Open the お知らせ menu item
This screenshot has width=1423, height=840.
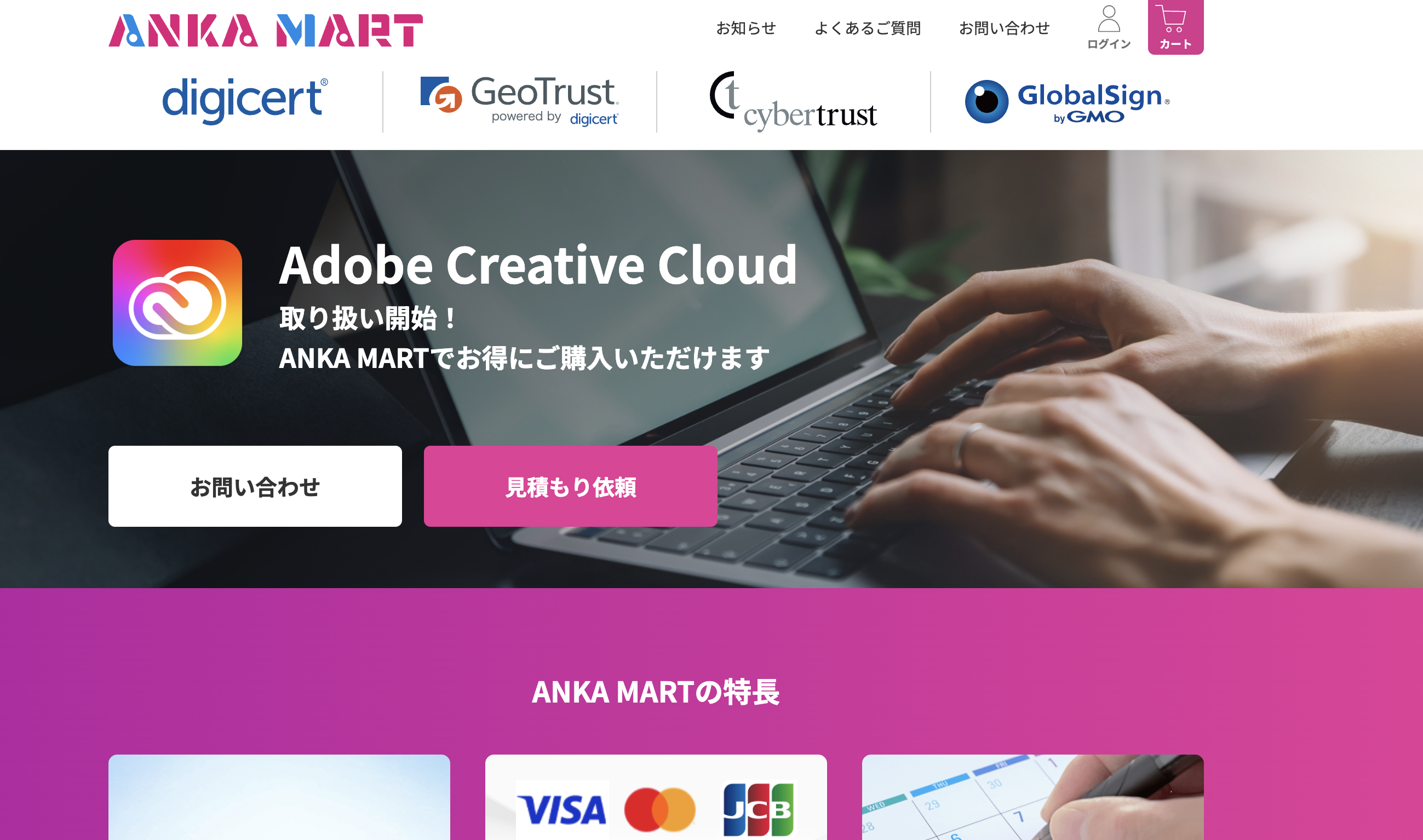(745, 28)
